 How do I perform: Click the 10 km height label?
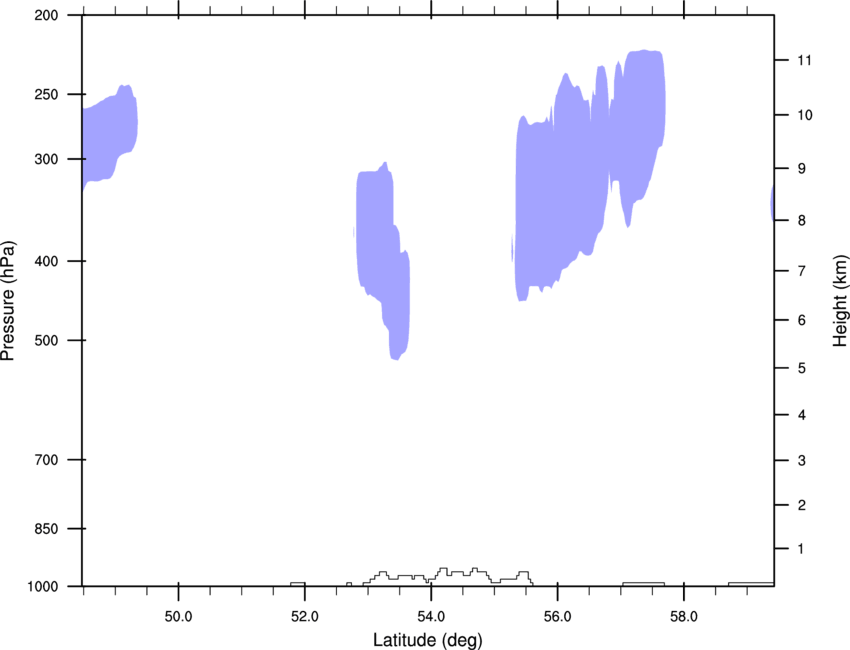(805, 115)
